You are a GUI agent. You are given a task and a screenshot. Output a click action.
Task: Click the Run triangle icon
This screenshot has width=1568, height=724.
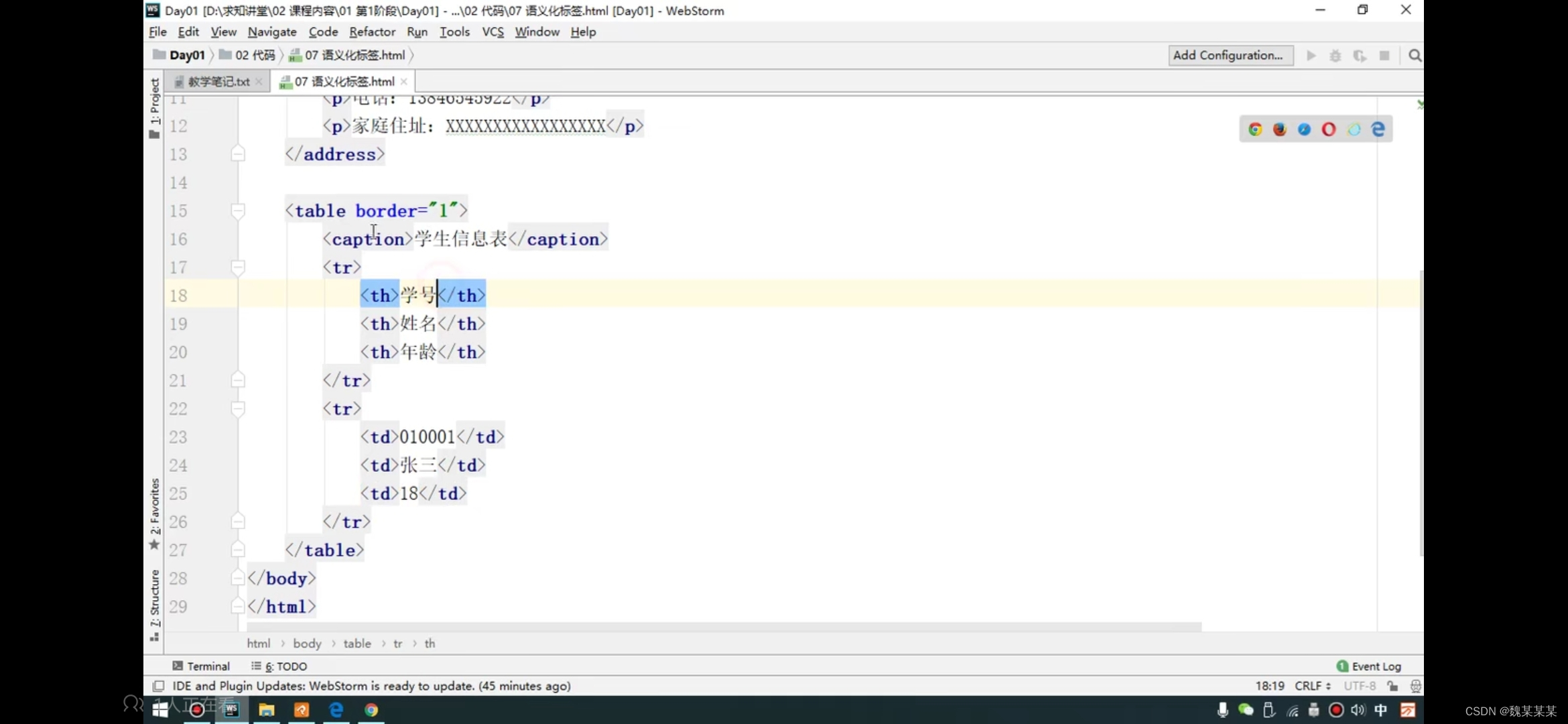coord(1311,56)
